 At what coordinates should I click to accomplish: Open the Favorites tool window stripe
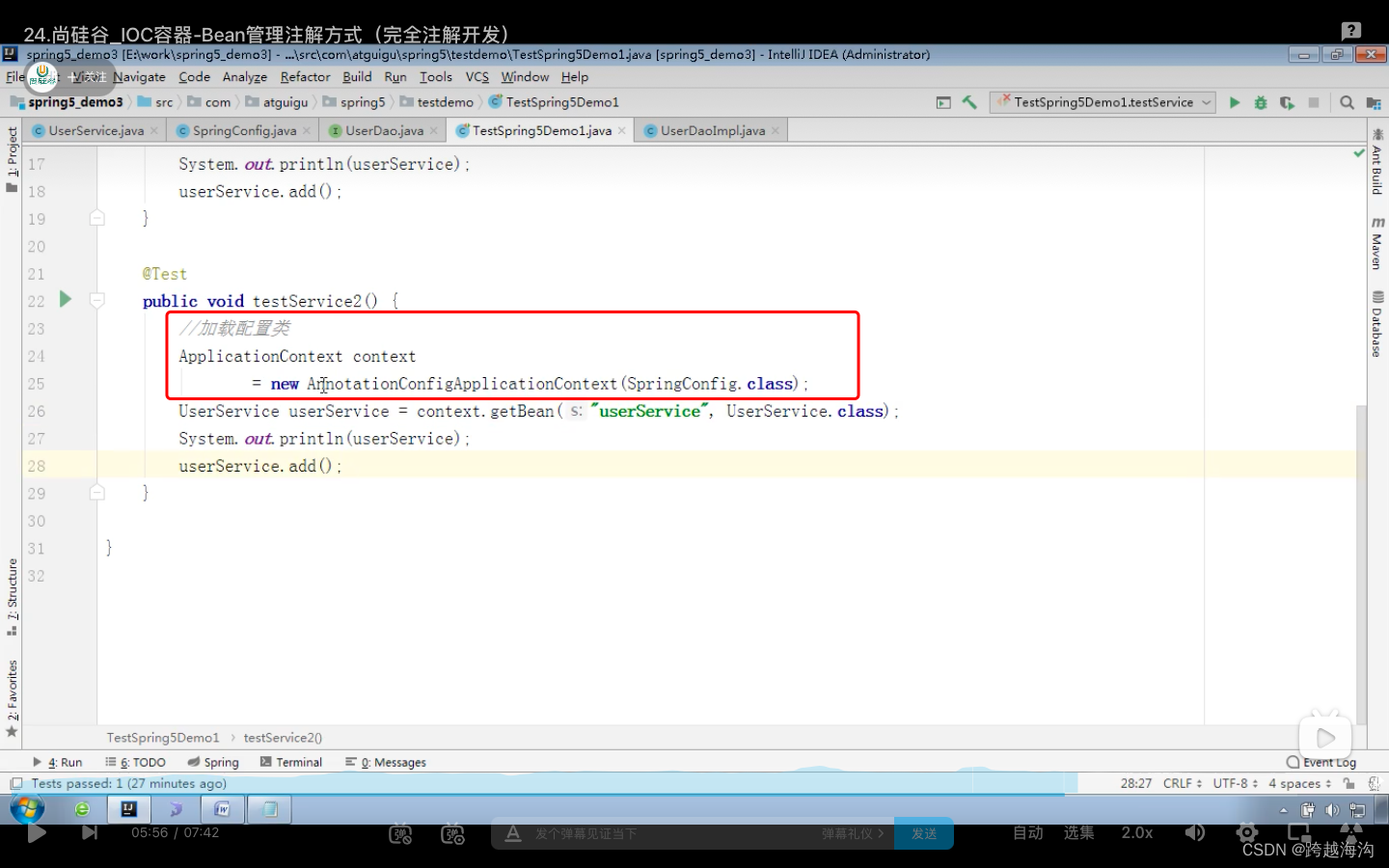pos(12,698)
